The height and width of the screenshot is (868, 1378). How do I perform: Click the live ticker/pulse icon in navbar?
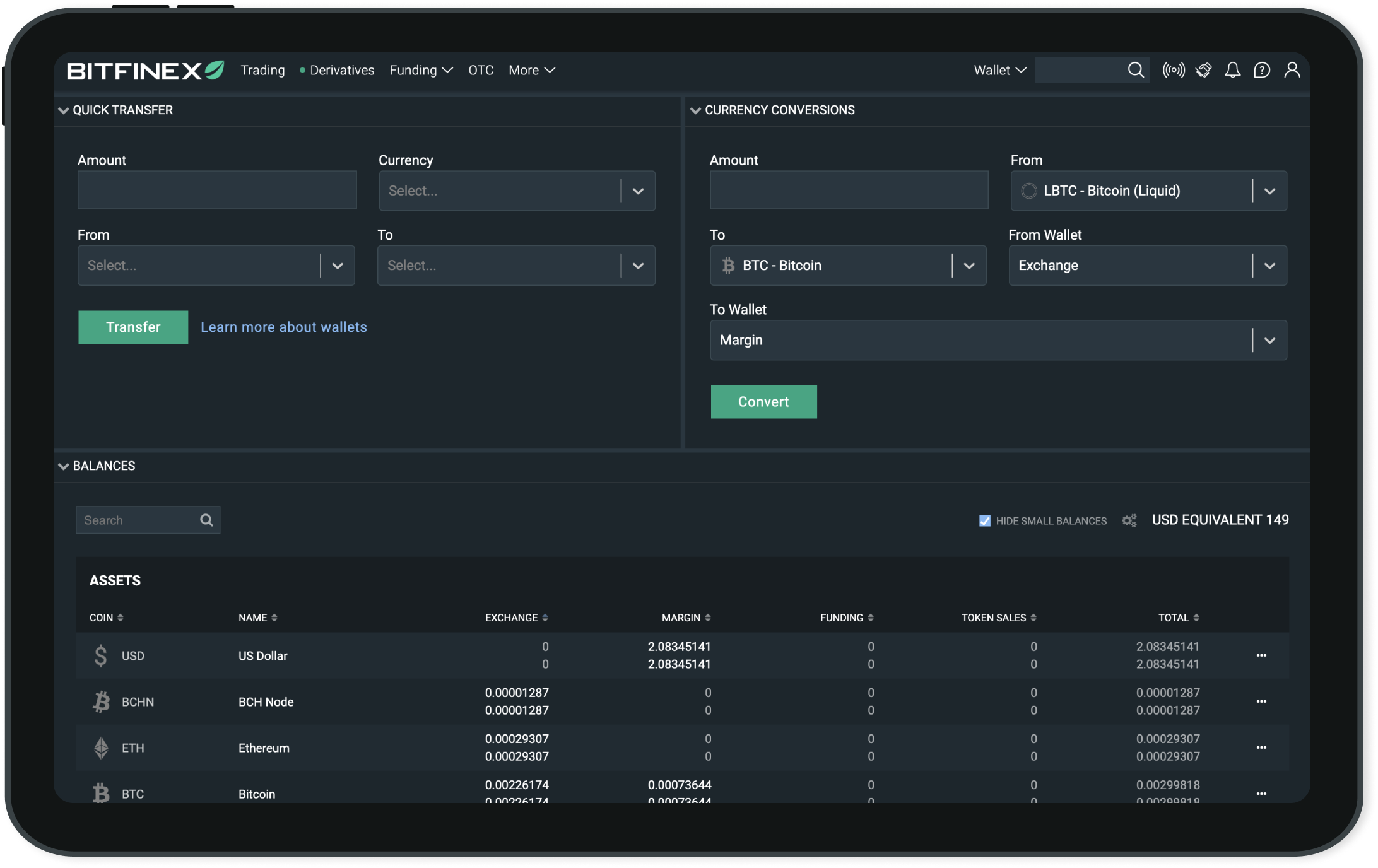[x=1172, y=70]
